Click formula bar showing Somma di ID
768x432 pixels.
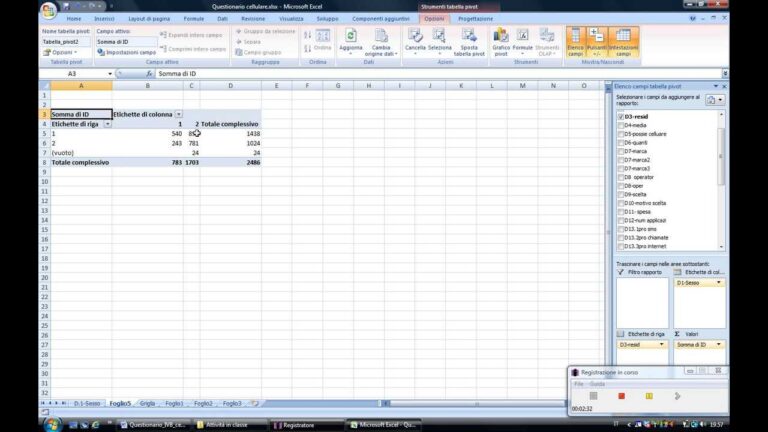438,73
